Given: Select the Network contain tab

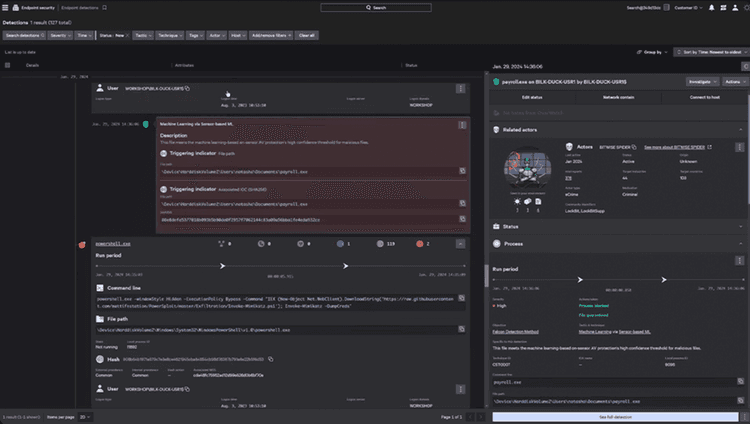Looking at the screenshot, I should point(618,97).
